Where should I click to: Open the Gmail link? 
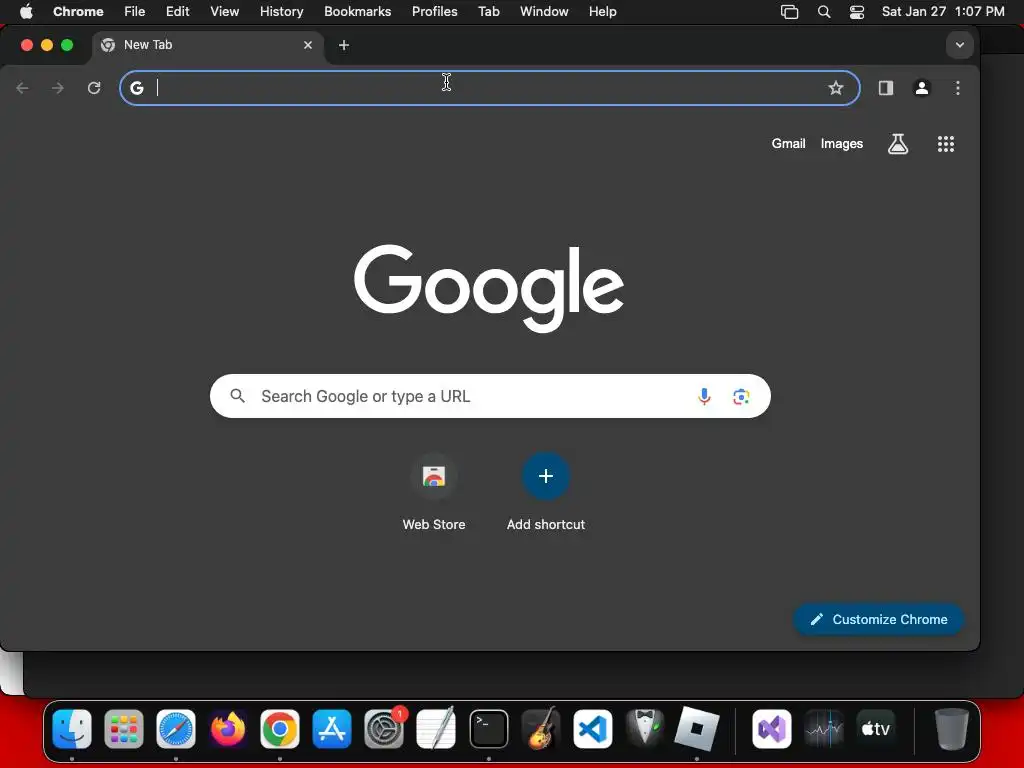pos(788,144)
